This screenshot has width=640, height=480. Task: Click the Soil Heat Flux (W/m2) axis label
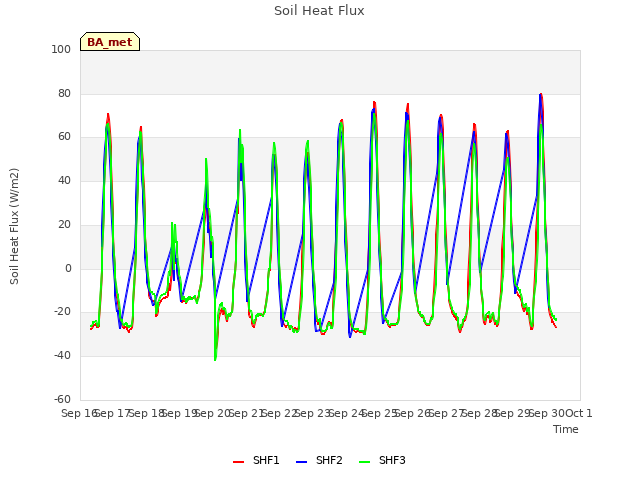tap(14, 226)
